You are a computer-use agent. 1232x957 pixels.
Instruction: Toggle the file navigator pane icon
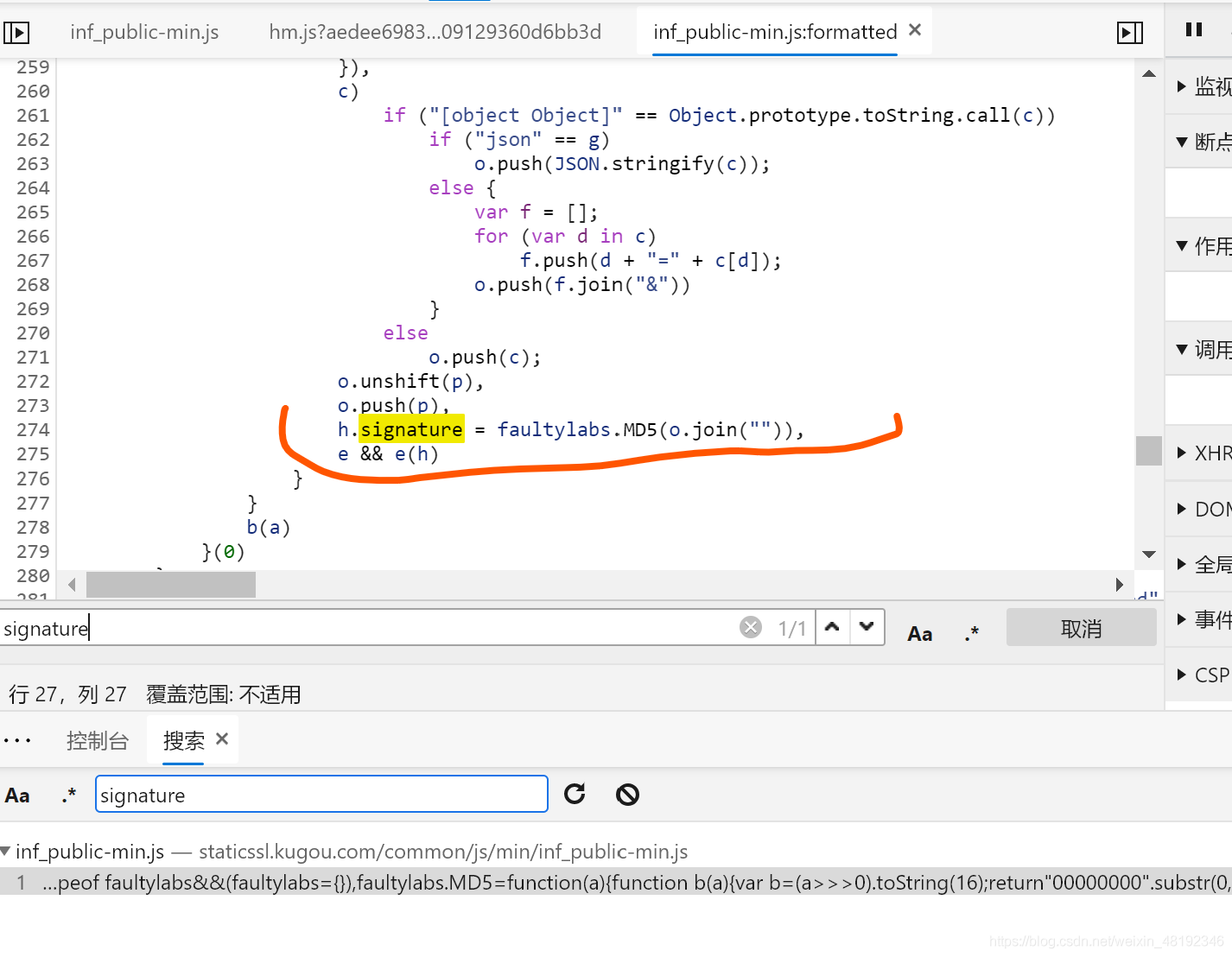click(16, 33)
